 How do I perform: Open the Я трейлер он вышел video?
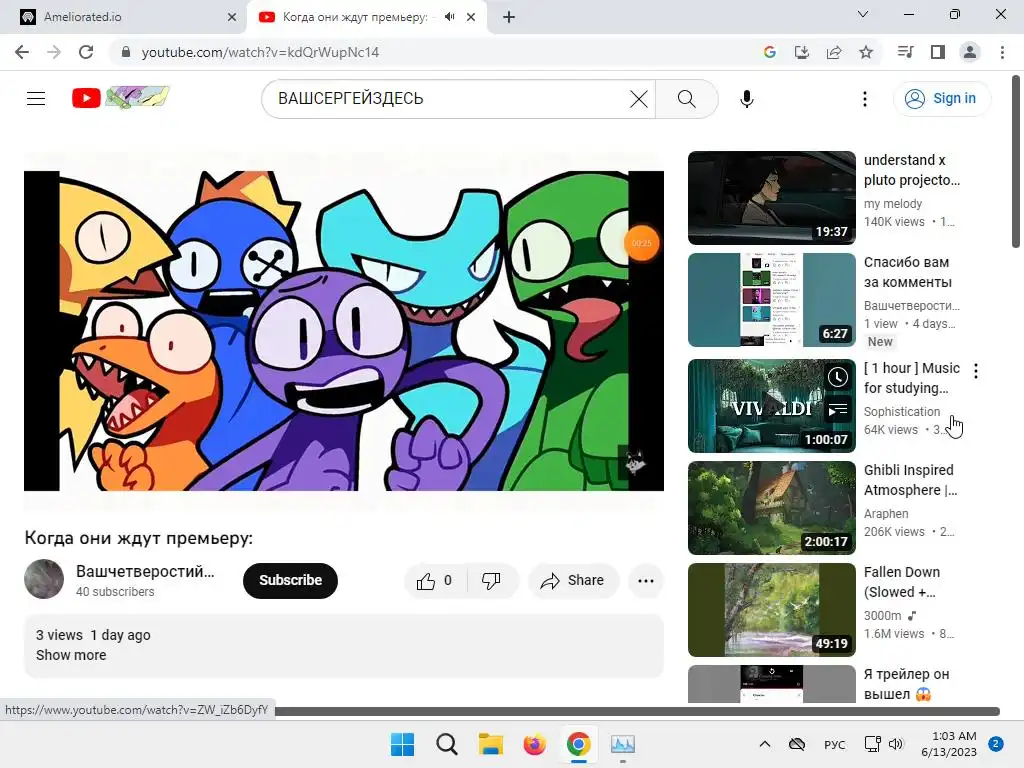coord(906,684)
